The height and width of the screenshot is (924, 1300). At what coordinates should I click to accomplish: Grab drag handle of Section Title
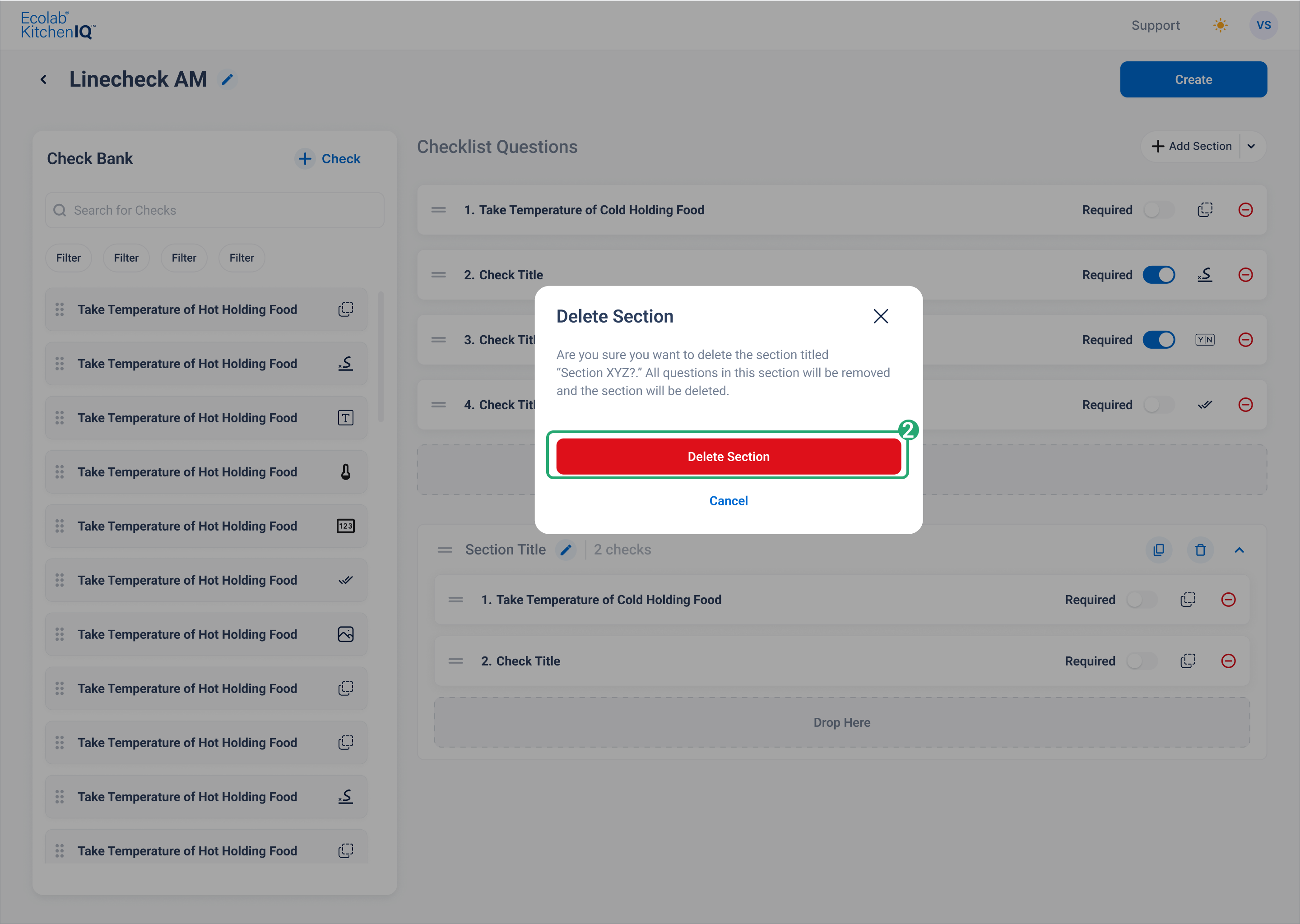pos(445,550)
